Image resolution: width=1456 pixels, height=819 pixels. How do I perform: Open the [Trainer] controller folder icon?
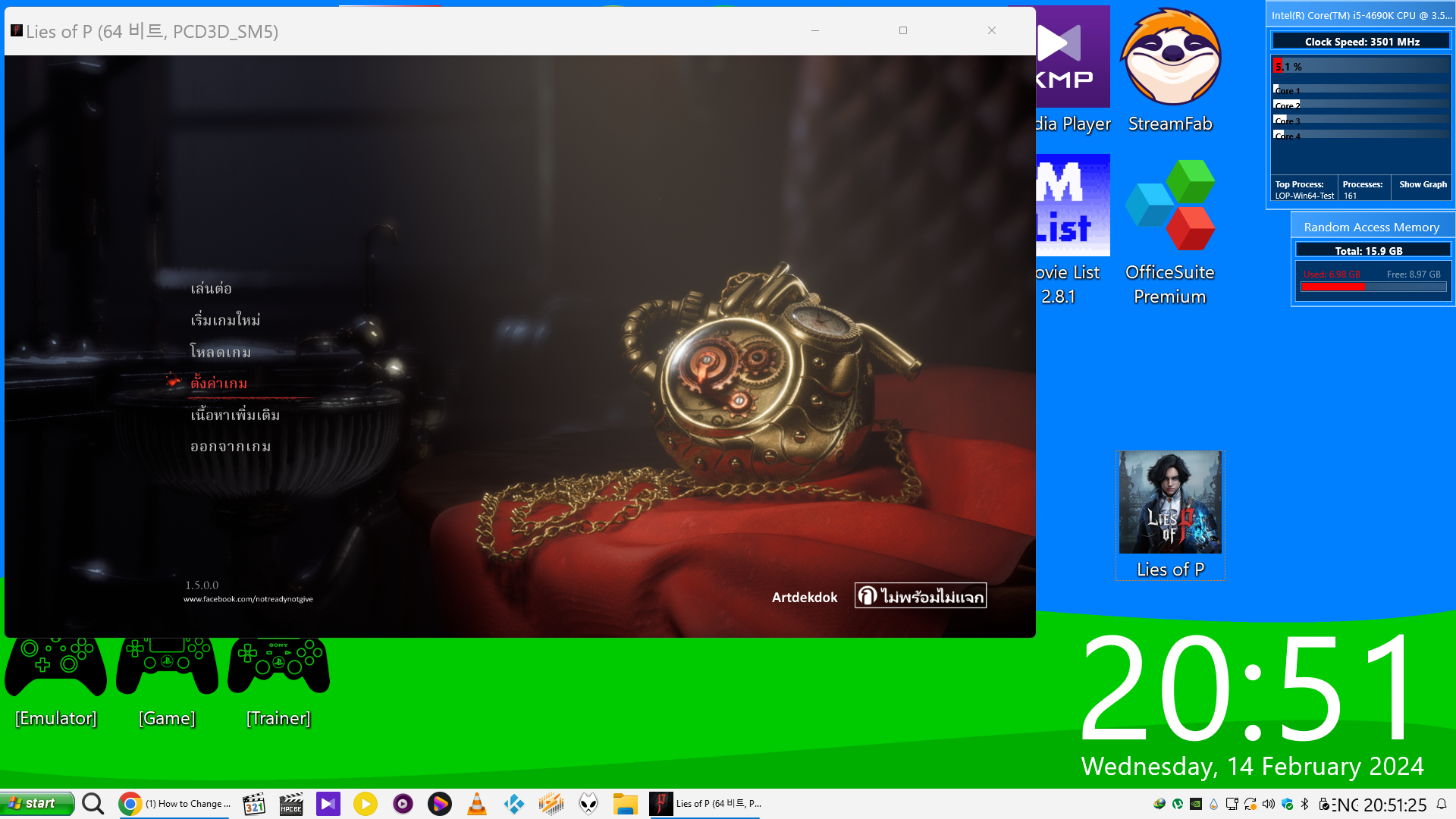point(278,682)
